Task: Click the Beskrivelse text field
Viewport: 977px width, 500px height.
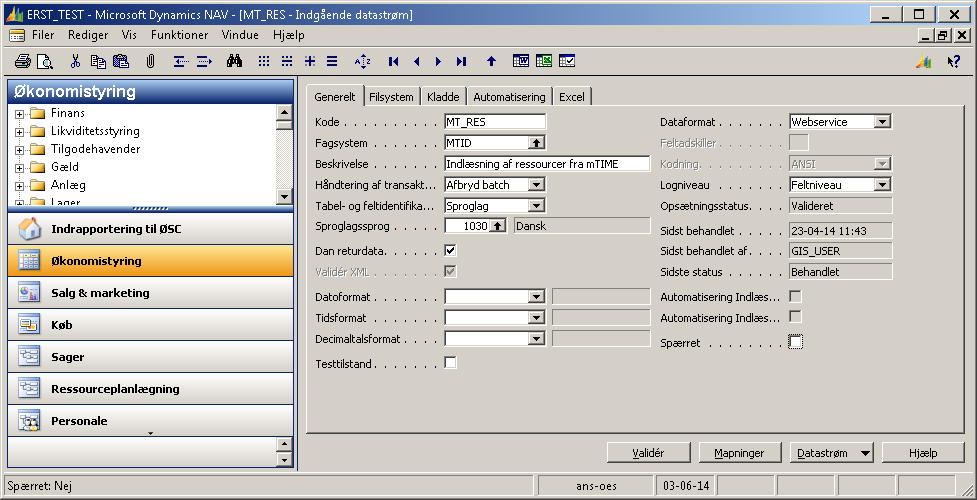Action: [x=547, y=164]
